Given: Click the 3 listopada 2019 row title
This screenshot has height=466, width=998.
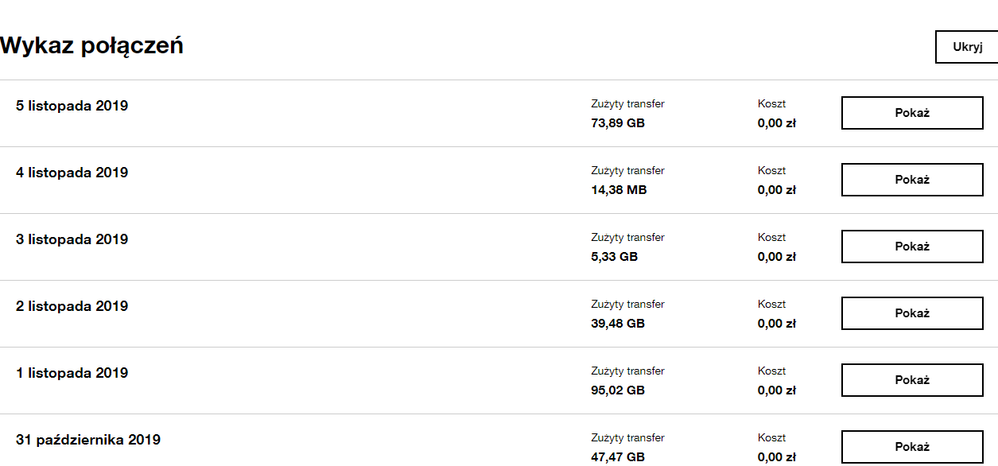Looking at the screenshot, I should click(x=72, y=240).
